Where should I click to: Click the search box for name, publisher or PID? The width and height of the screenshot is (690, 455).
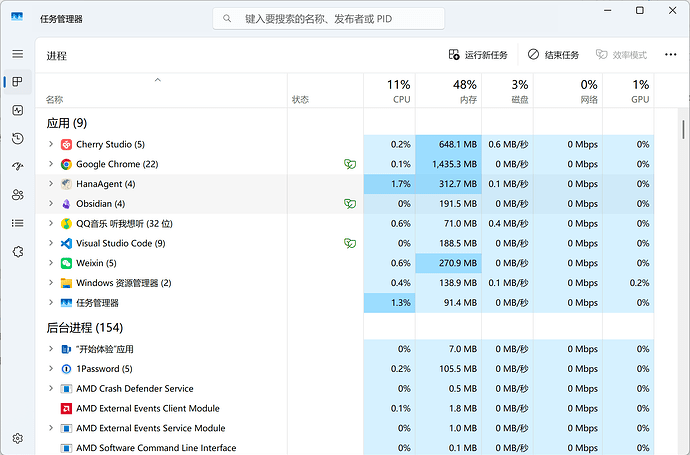point(328,18)
